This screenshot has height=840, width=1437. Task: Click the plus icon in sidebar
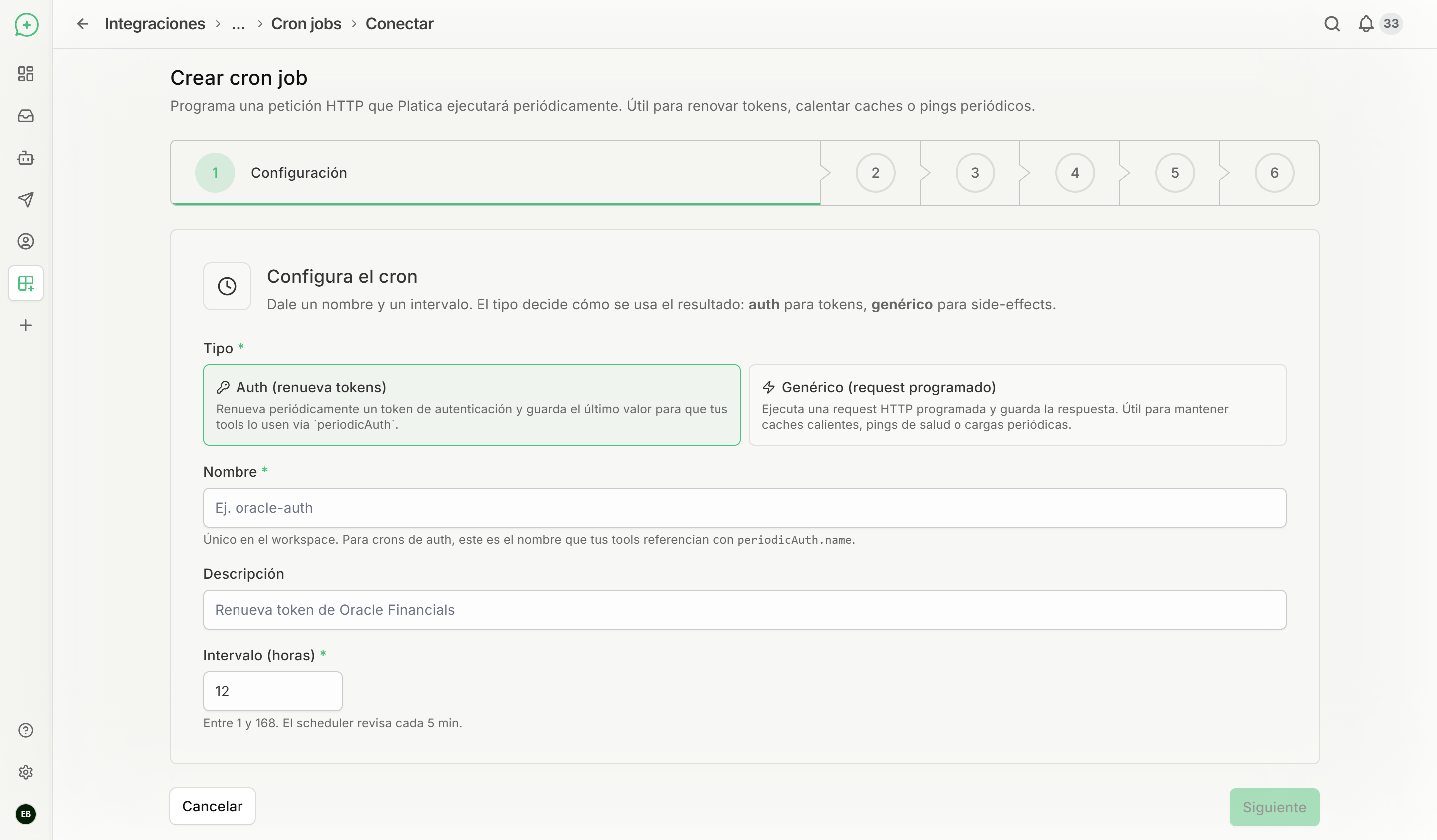pos(25,325)
